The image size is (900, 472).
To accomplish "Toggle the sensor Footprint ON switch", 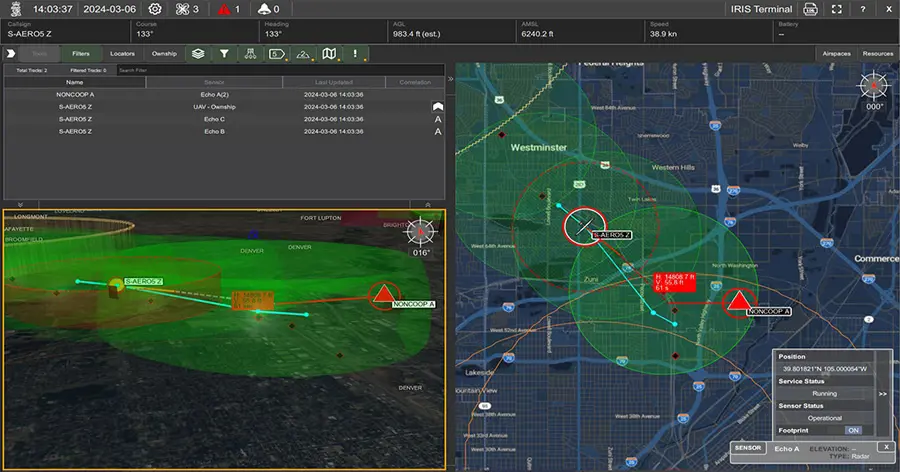I will (x=853, y=430).
